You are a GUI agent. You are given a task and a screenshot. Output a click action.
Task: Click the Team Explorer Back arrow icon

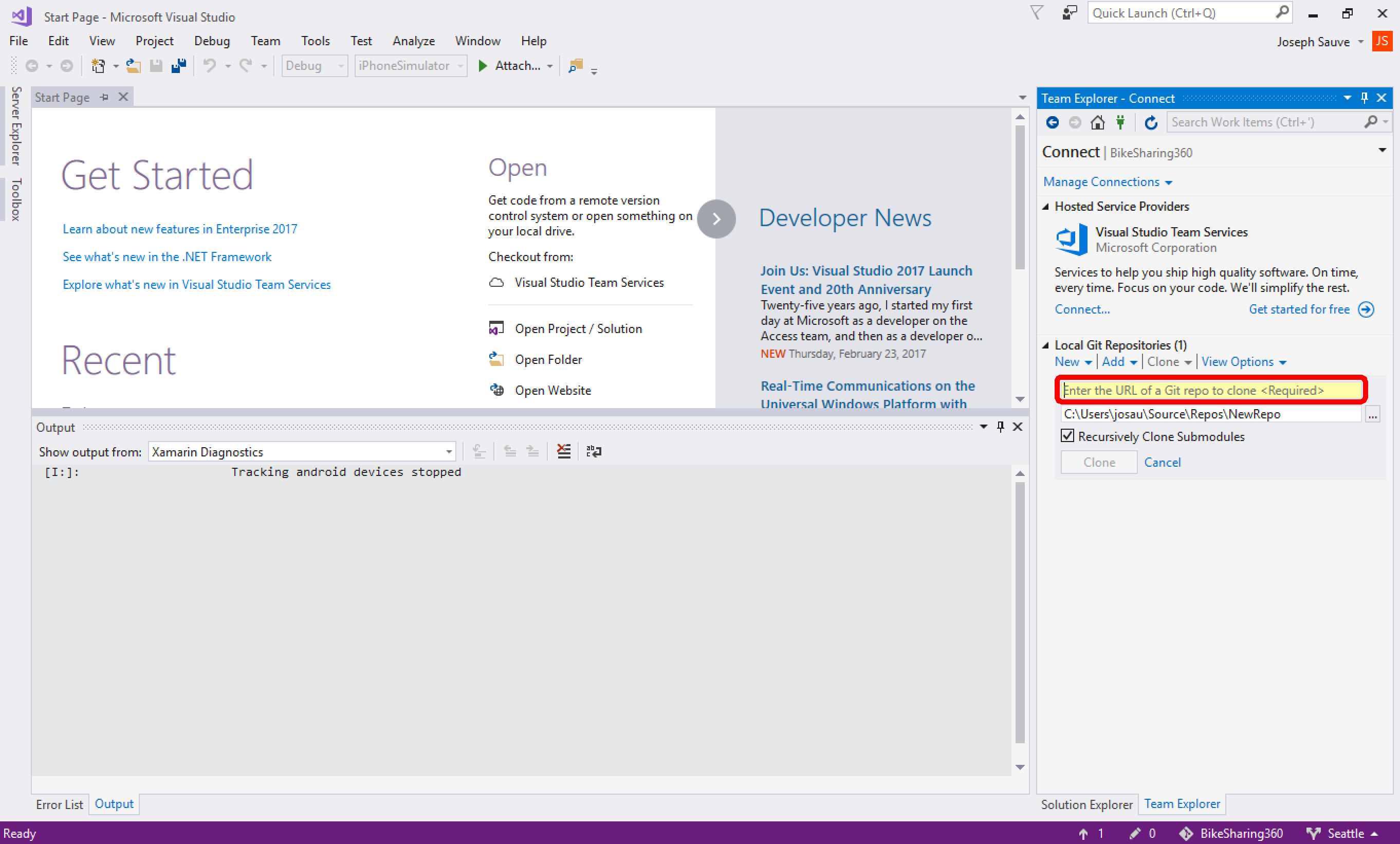(1052, 122)
